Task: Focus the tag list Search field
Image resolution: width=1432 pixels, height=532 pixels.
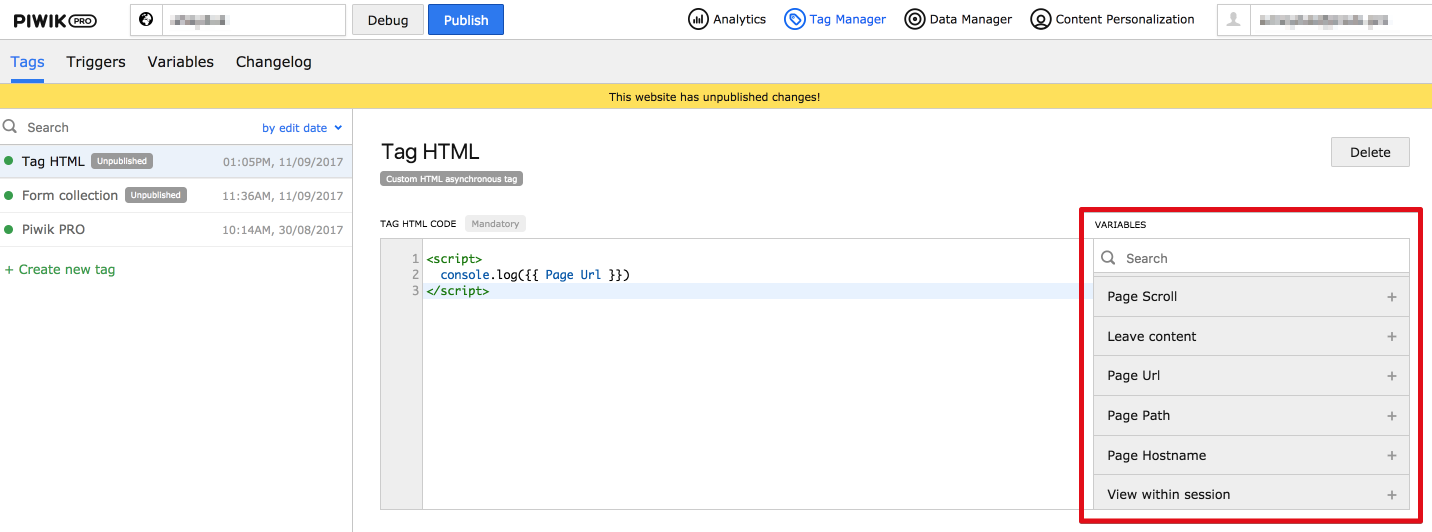Action: [x=130, y=127]
